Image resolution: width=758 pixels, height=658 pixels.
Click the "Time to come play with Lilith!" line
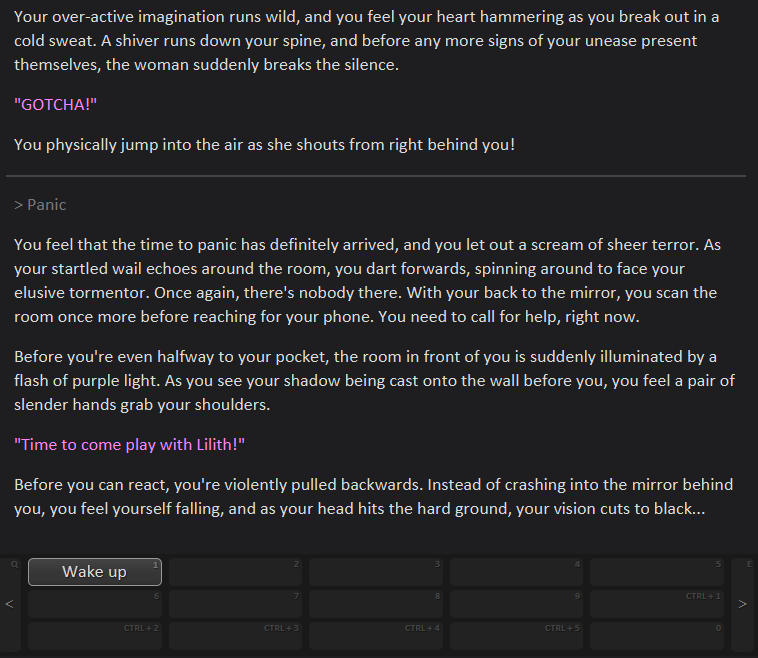[130, 444]
